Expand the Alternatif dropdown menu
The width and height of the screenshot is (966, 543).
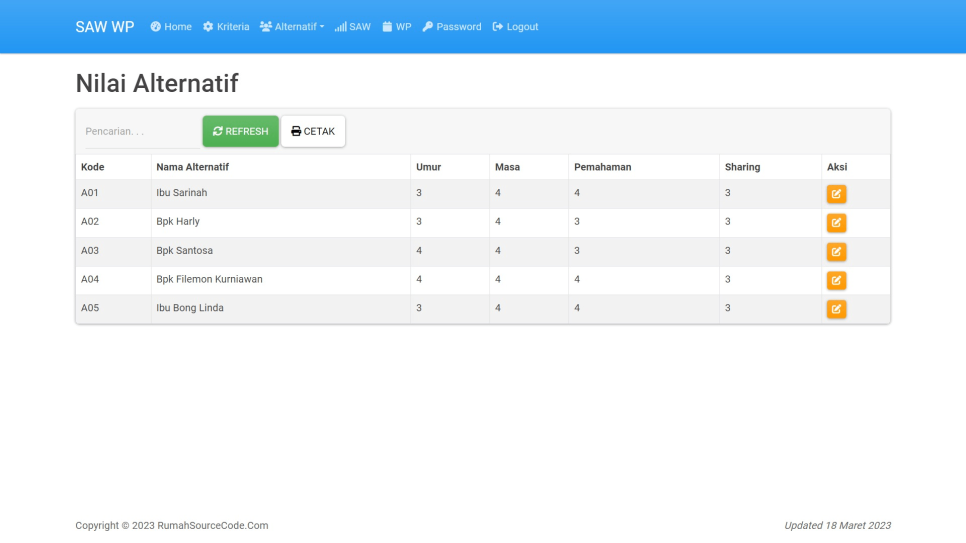point(292,27)
